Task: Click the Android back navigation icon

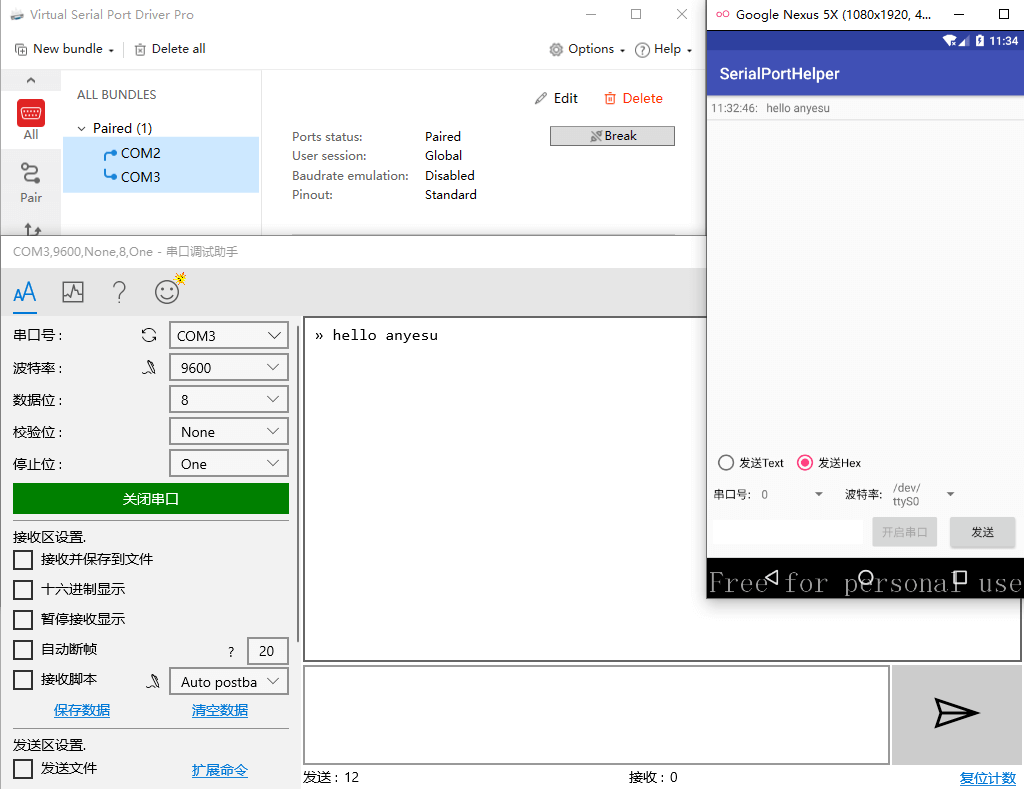Action: click(x=772, y=577)
